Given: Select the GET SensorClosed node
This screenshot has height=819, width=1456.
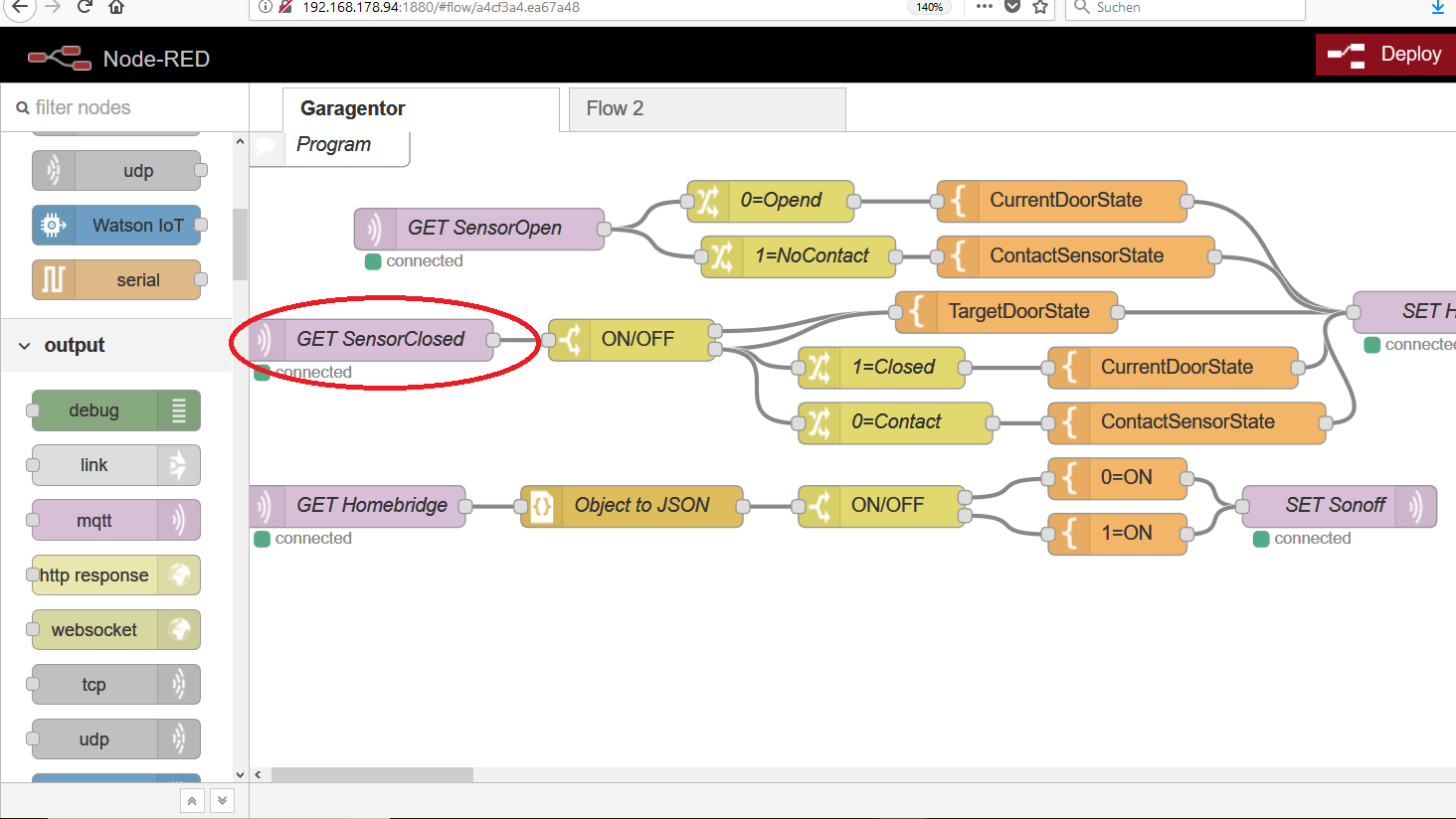Looking at the screenshot, I should 379,340.
